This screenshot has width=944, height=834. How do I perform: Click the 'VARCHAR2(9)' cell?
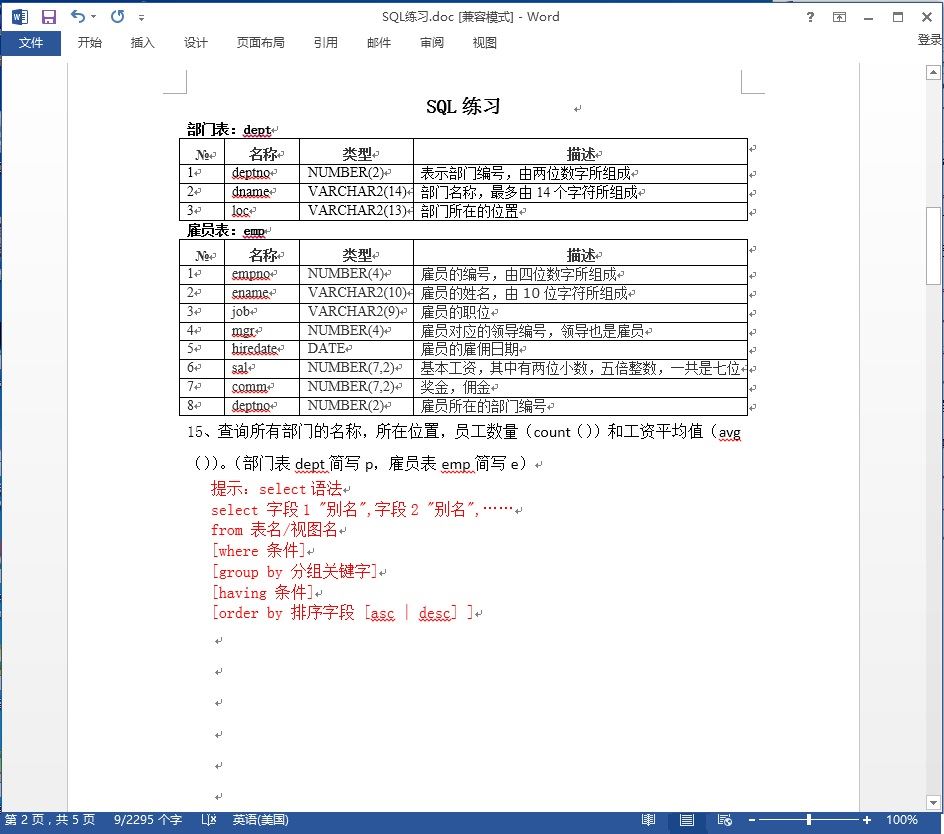point(354,312)
